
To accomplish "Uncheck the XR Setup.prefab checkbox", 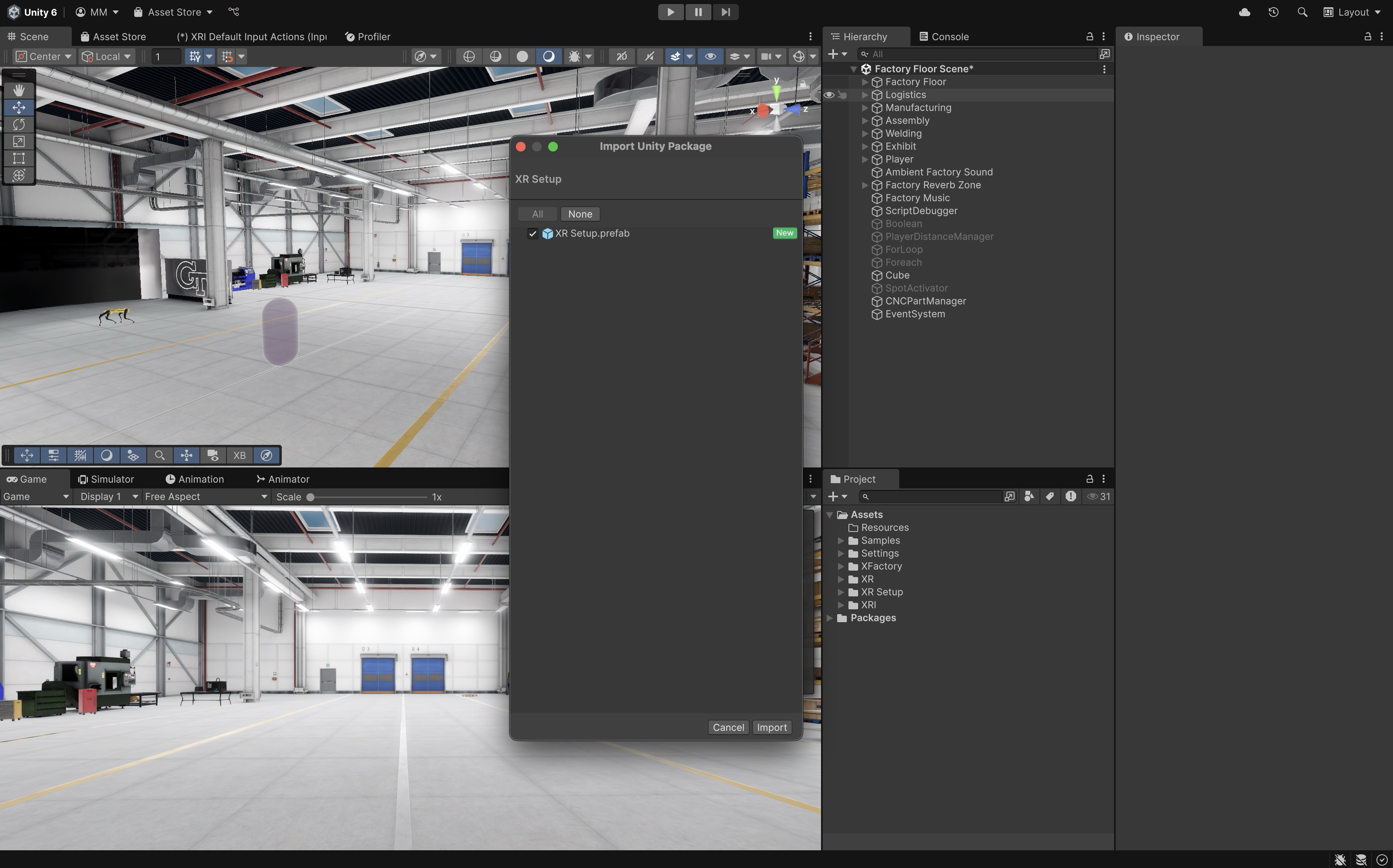I will (x=532, y=234).
